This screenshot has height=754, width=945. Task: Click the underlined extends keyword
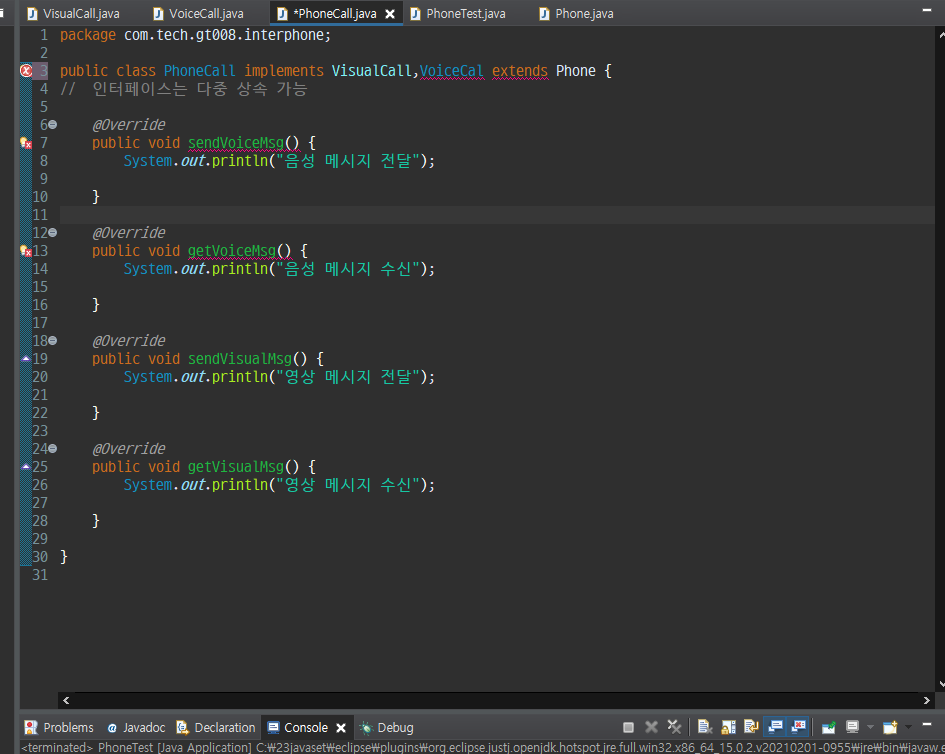pyautogui.click(x=520, y=71)
